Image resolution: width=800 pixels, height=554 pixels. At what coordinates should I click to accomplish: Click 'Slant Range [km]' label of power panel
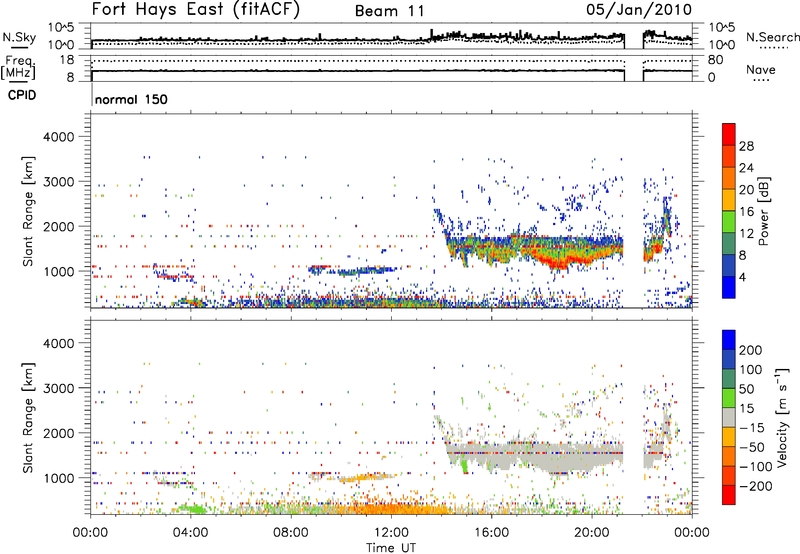29,211
